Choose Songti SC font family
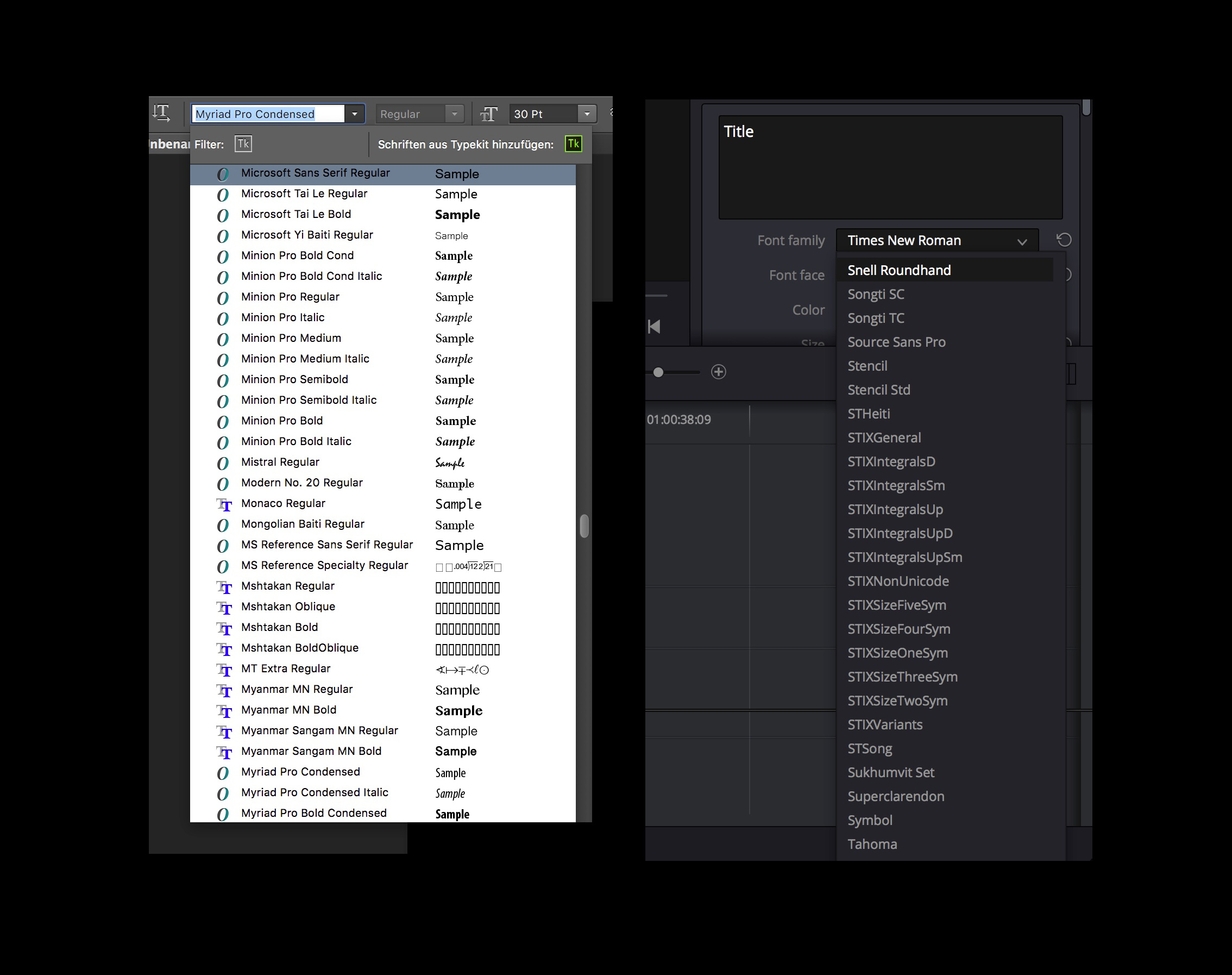Image resolution: width=1232 pixels, height=975 pixels. 945,294
